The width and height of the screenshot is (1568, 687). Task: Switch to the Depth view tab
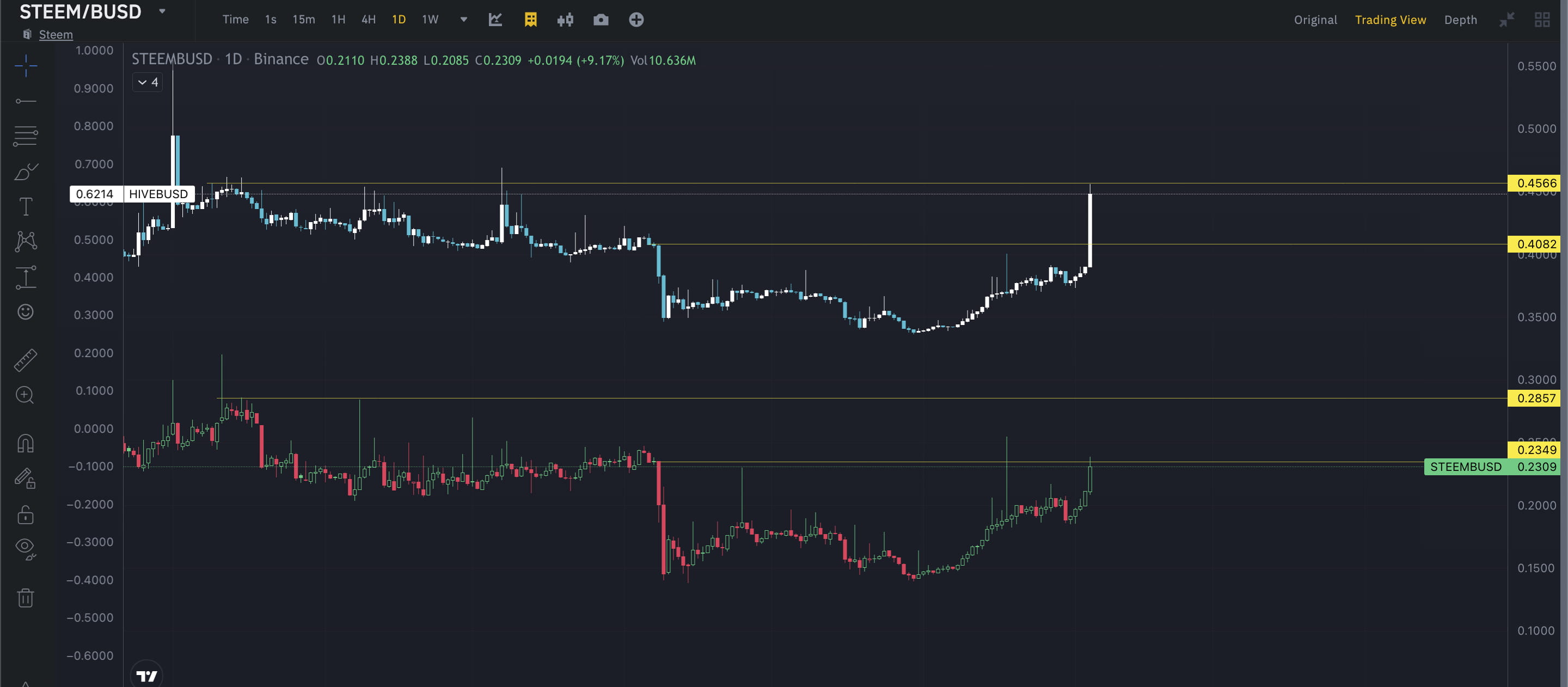(x=1460, y=20)
